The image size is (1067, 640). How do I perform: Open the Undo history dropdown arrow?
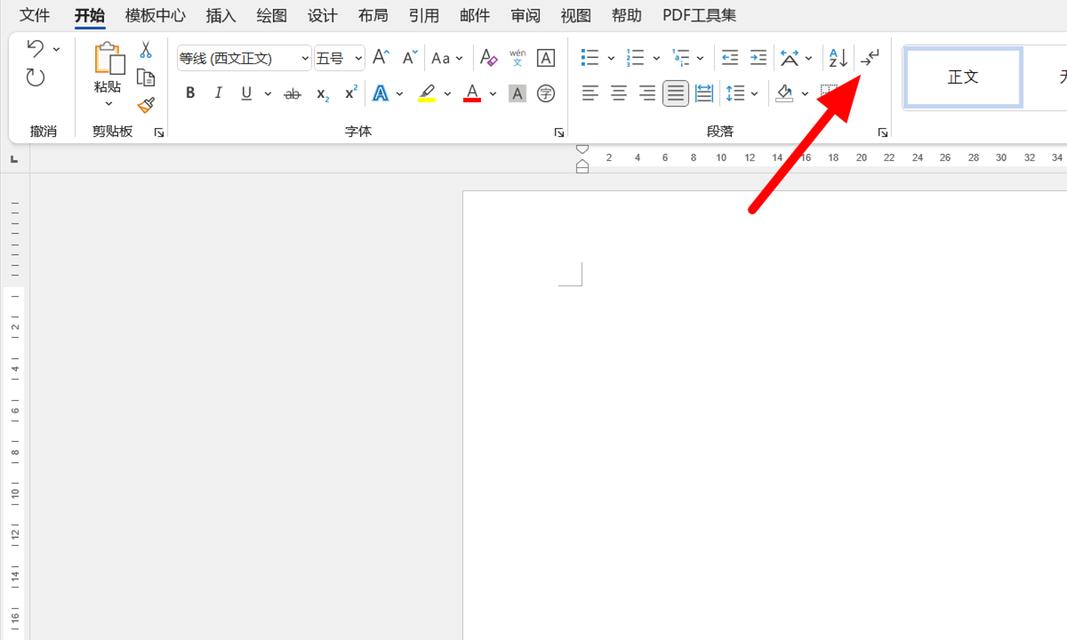click(56, 49)
